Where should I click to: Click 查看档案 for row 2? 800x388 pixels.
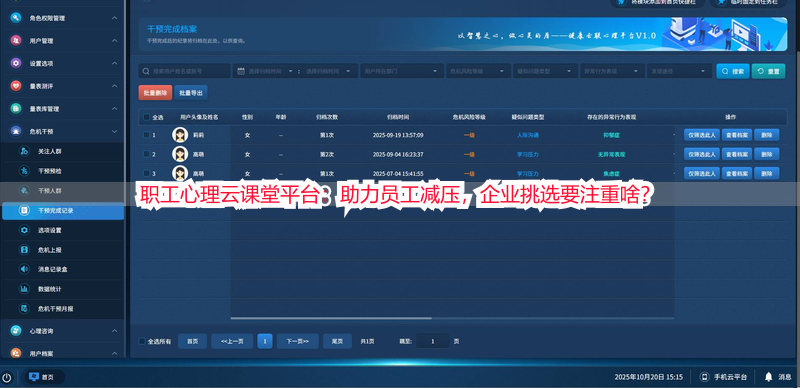tap(737, 154)
